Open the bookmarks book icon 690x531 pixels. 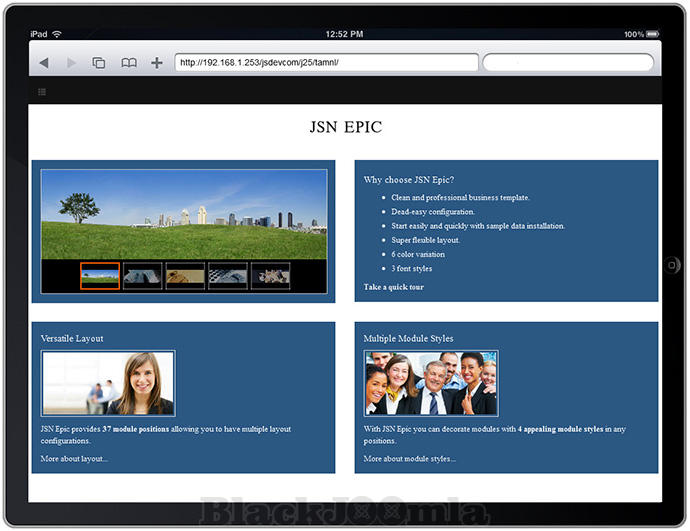click(x=128, y=63)
